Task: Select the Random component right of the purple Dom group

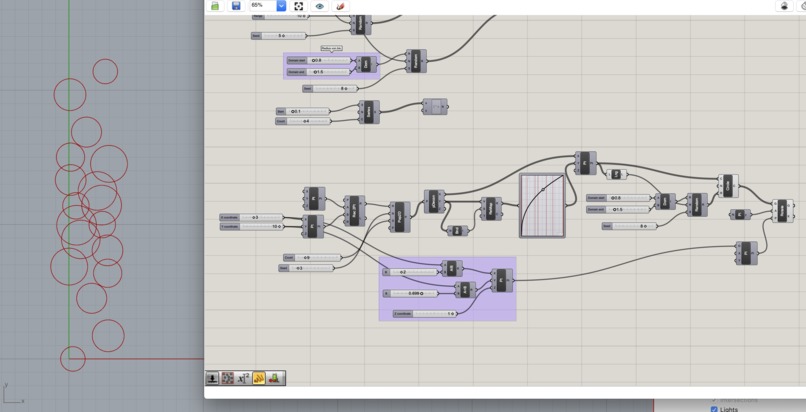Action: [416, 61]
